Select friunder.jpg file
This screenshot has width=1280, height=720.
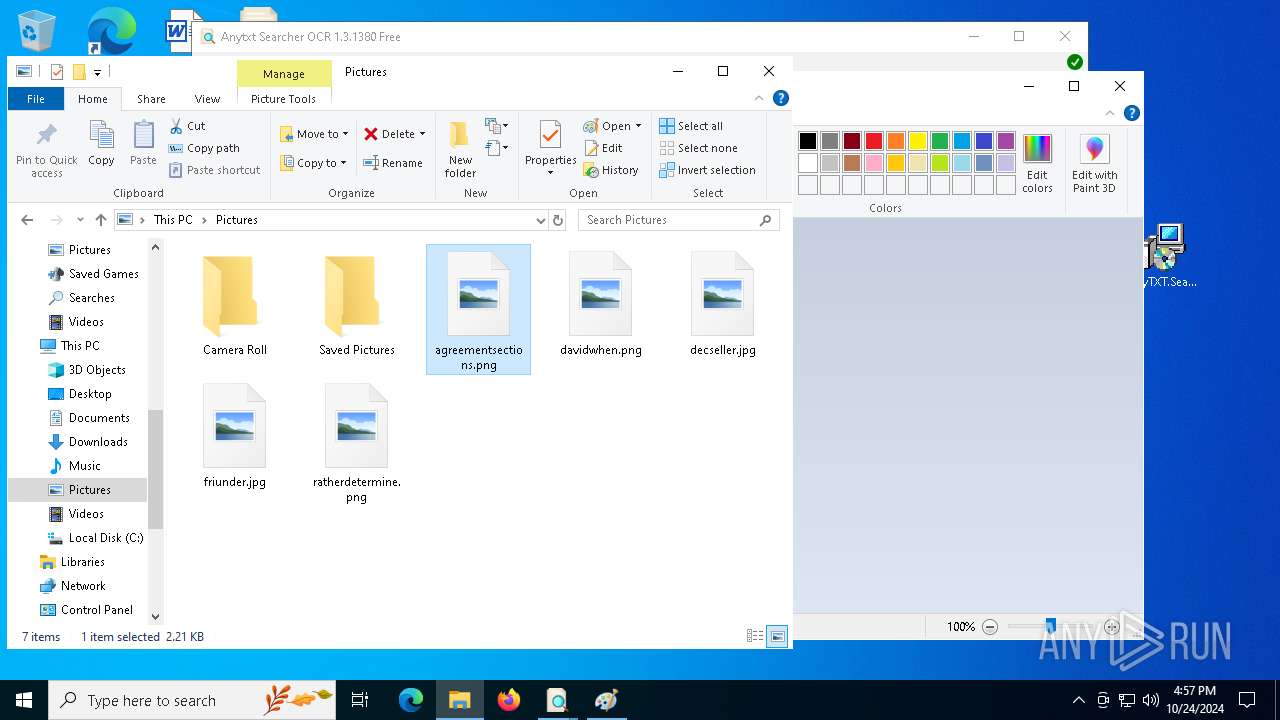tap(235, 437)
